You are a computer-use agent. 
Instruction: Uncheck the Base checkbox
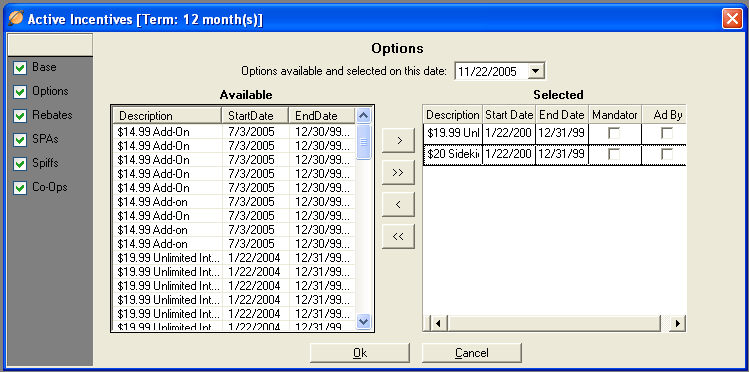click(20, 68)
